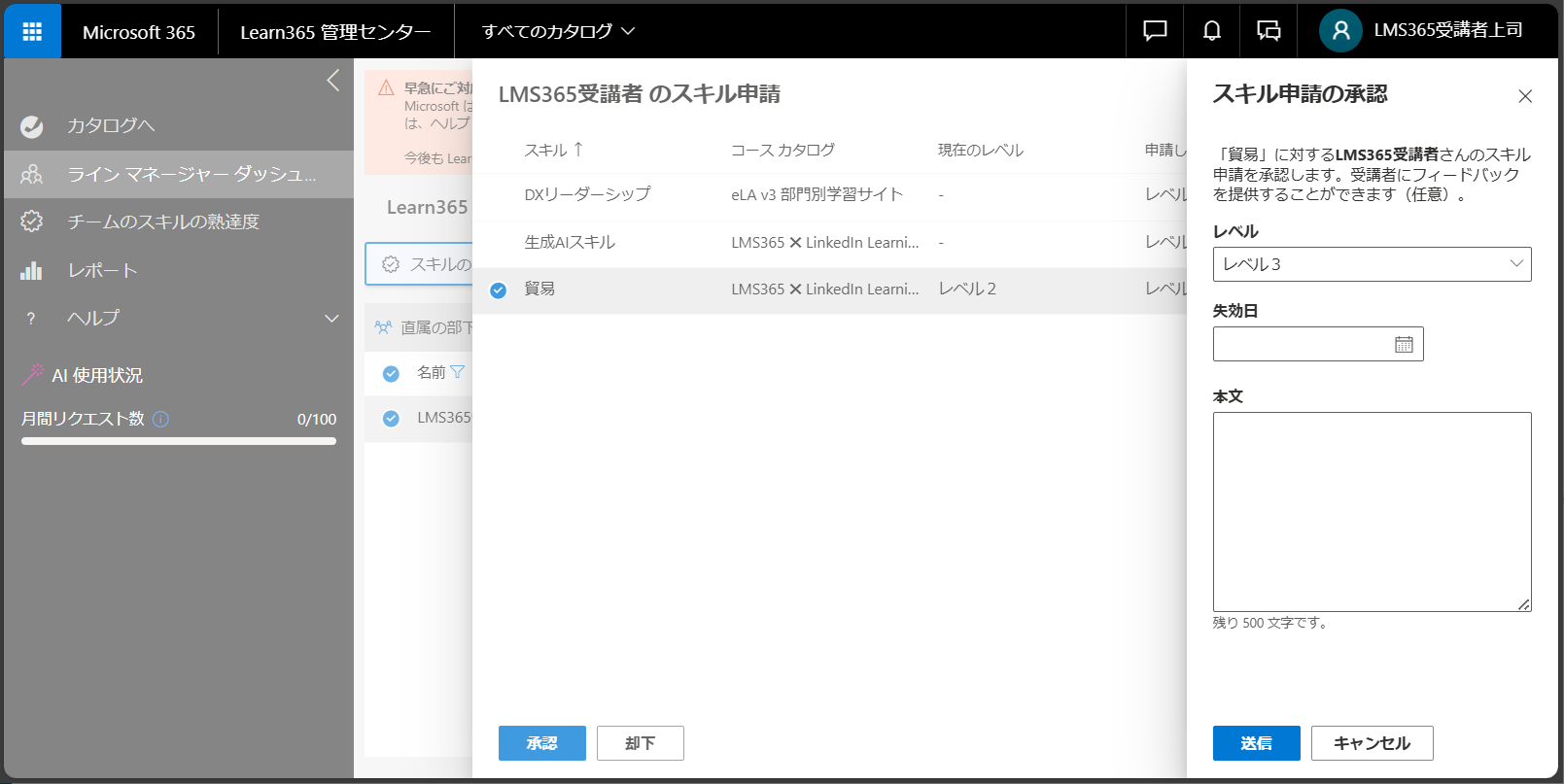Click the warning triangle in the alert banner

pos(386,87)
